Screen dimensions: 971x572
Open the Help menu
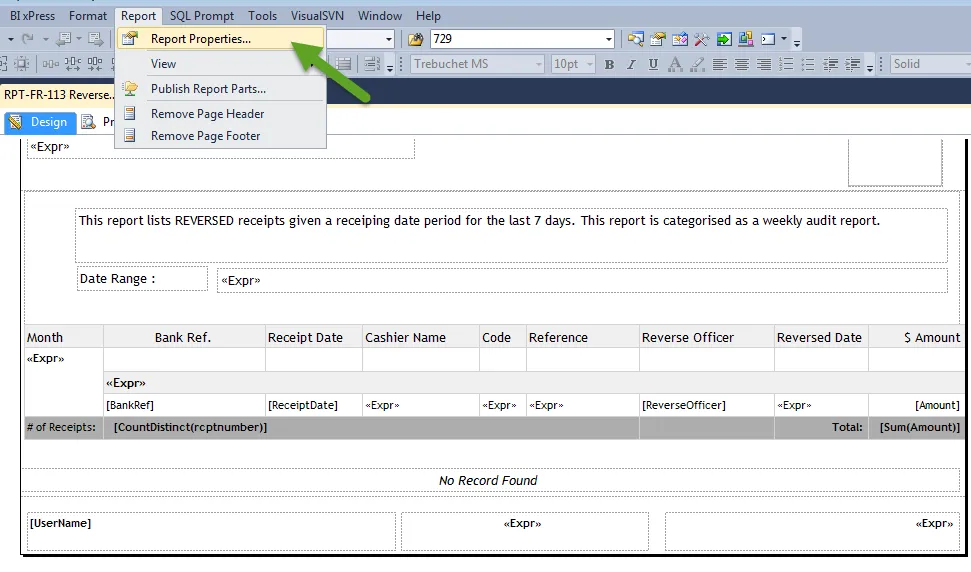(x=428, y=16)
